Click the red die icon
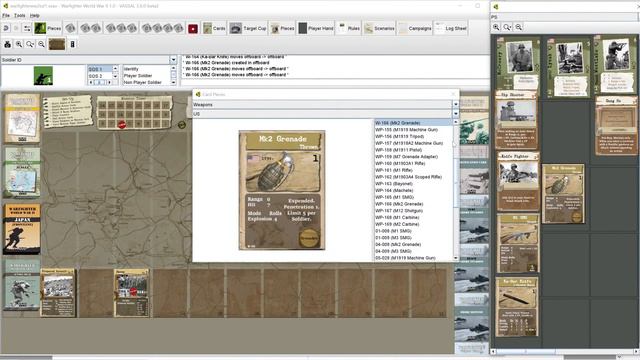Image resolution: width=640 pixels, height=360 pixels. pyautogui.click(x=193, y=29)
